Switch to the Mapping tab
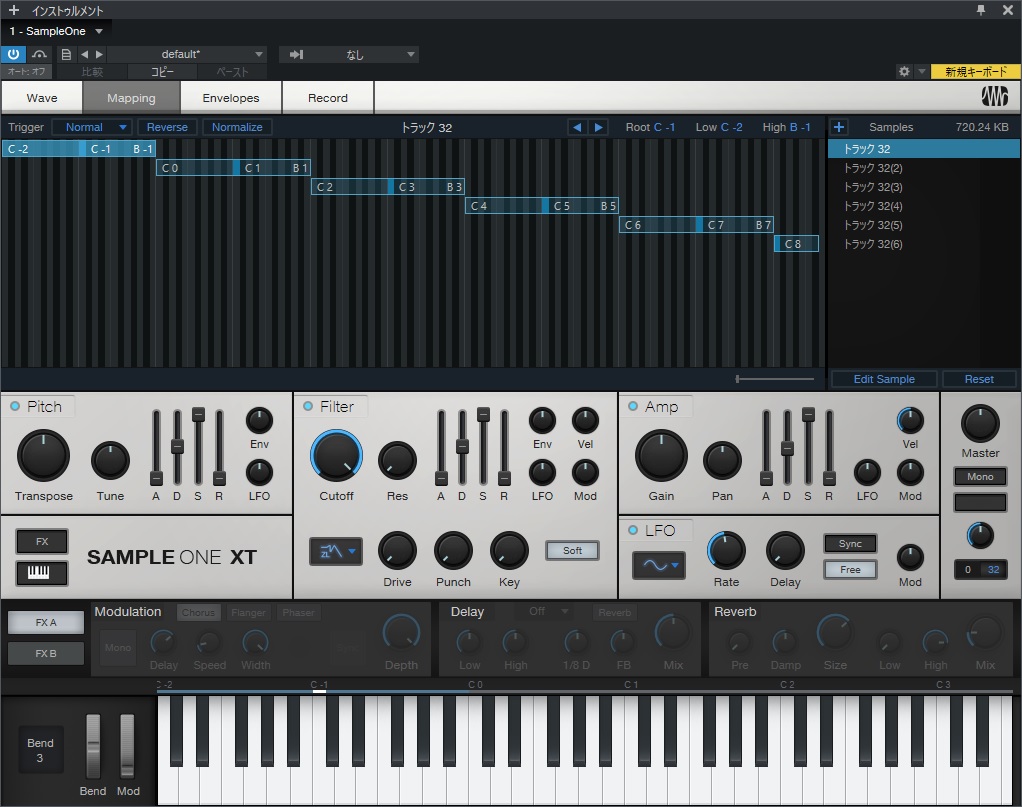The width and height of the screenshot is (1022, 807). coord(131,98)
